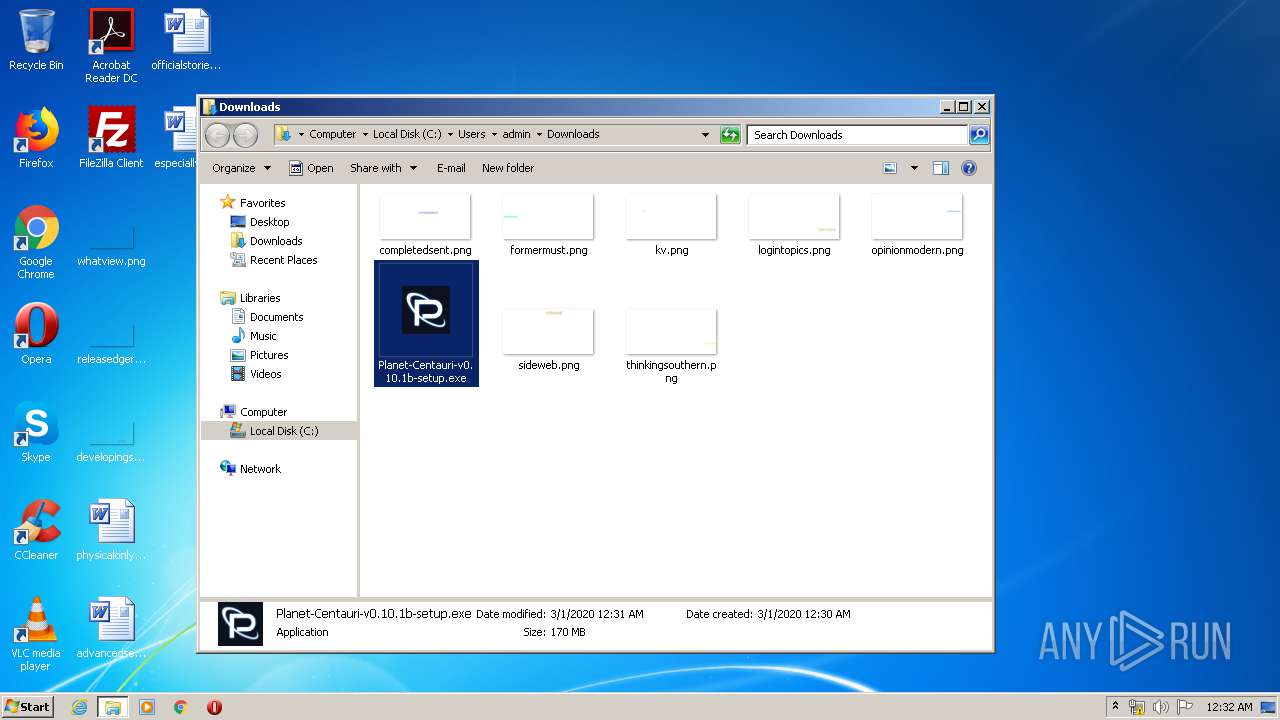Expand the address bar history dropdown
The image size is (1280, 720).
point(705,135)
